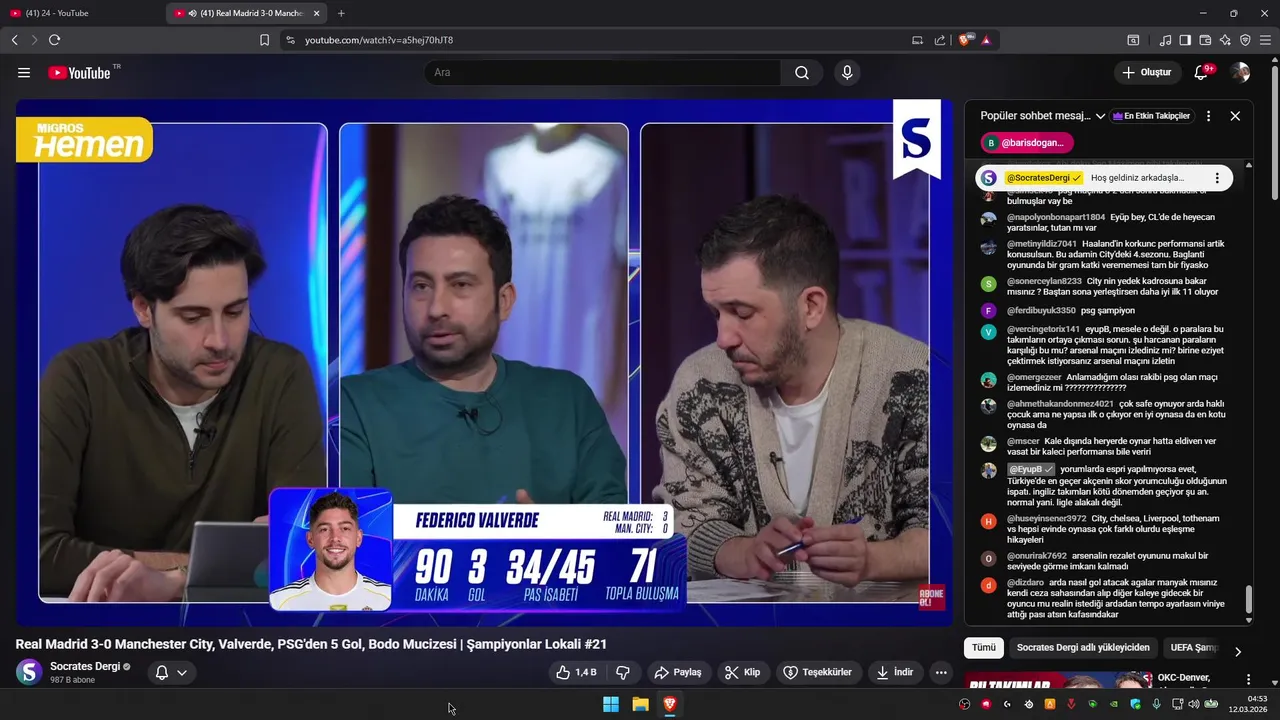Open more video actions three-dot menu
Image resolution: width=1280 pixels, height=720 pixels.
tap(941, 672)
